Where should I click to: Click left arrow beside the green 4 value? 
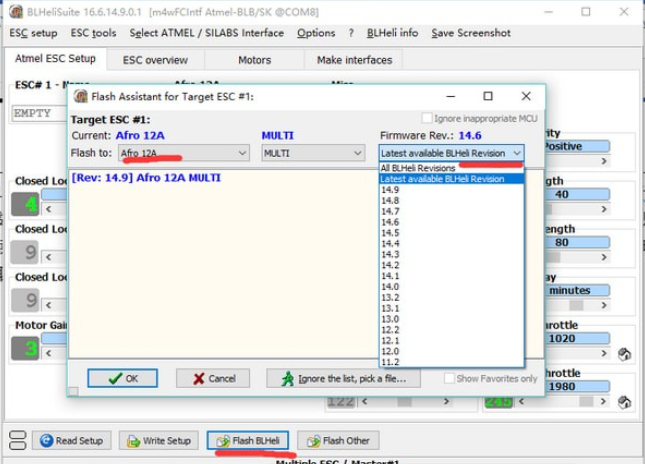pos(49,209)
